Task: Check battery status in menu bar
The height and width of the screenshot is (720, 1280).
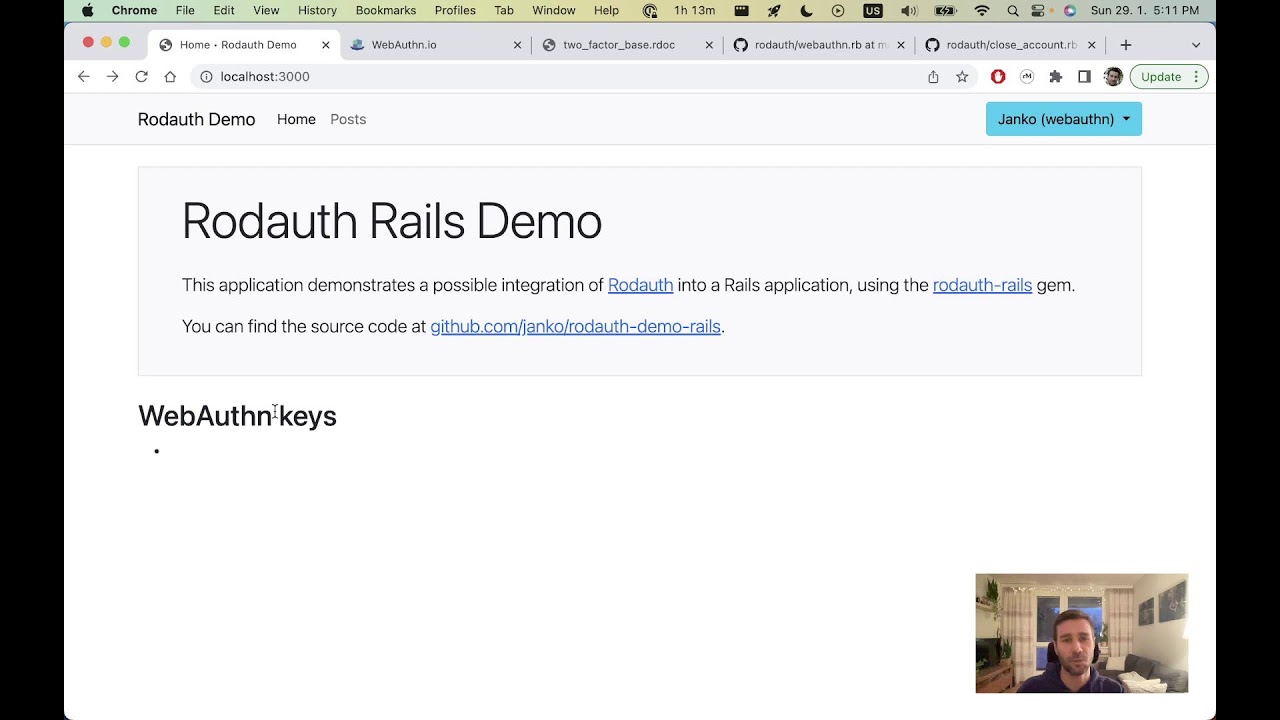Action: click(x=945, y=10)
